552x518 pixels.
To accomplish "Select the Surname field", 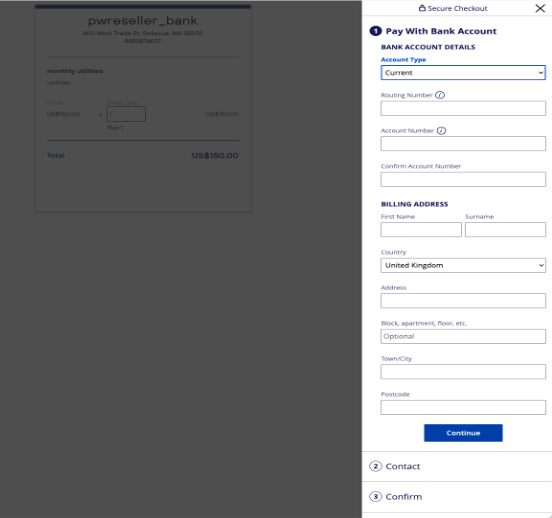I will [x=505, y=230].
